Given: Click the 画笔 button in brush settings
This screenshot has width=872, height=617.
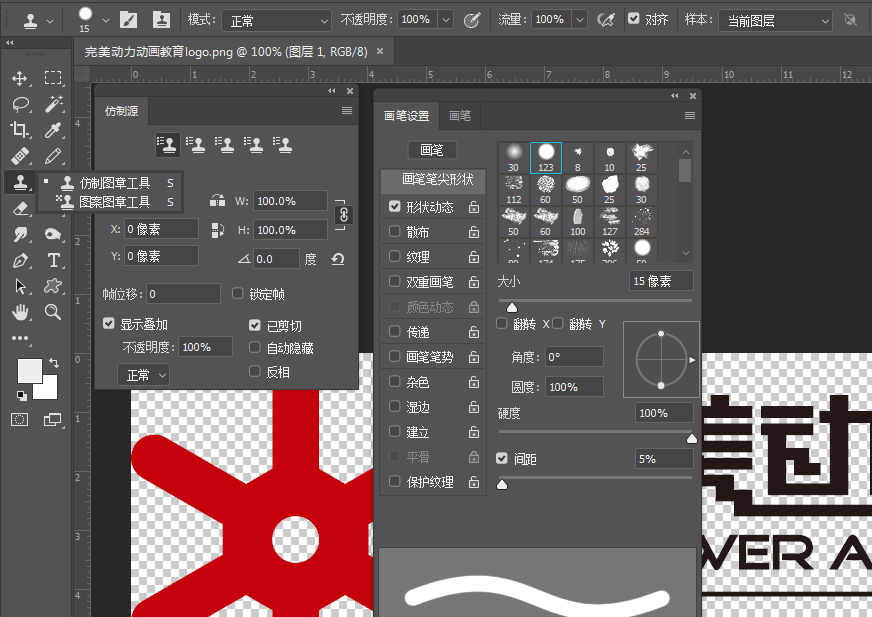Looking at the screenshot, I should (x=431, y=150).
